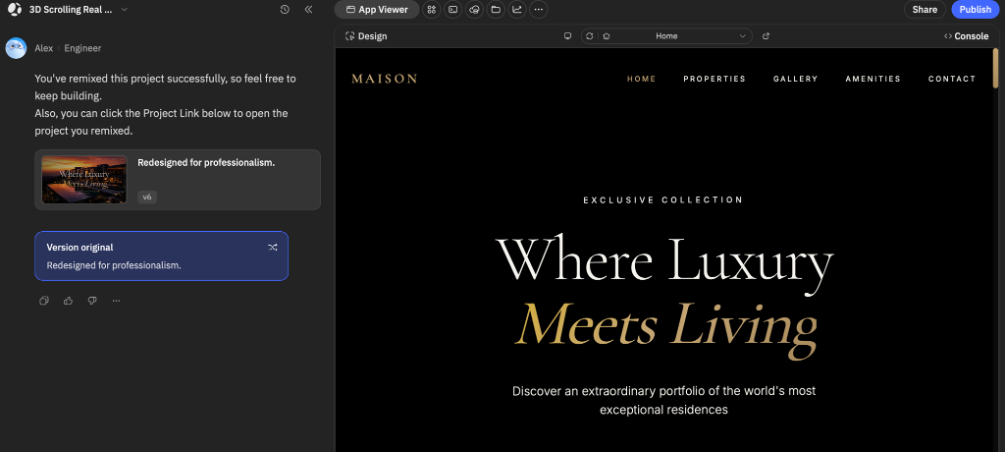This screenshot has height=452, width=1006.
Task: Toggle the Design mode button
Action: pos(366,37)
